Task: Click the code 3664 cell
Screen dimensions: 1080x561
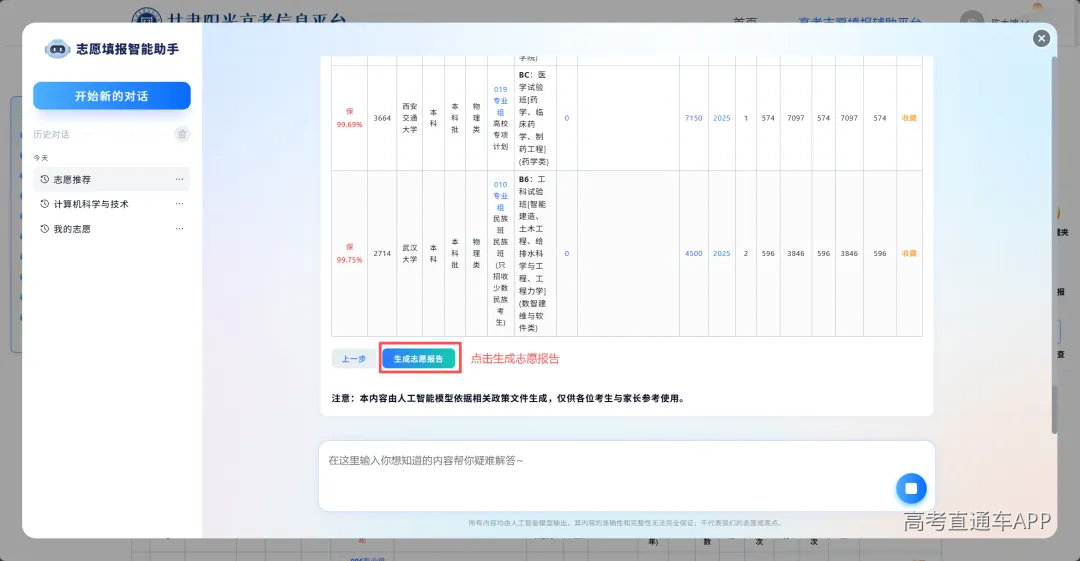Action: coord(382,118)
